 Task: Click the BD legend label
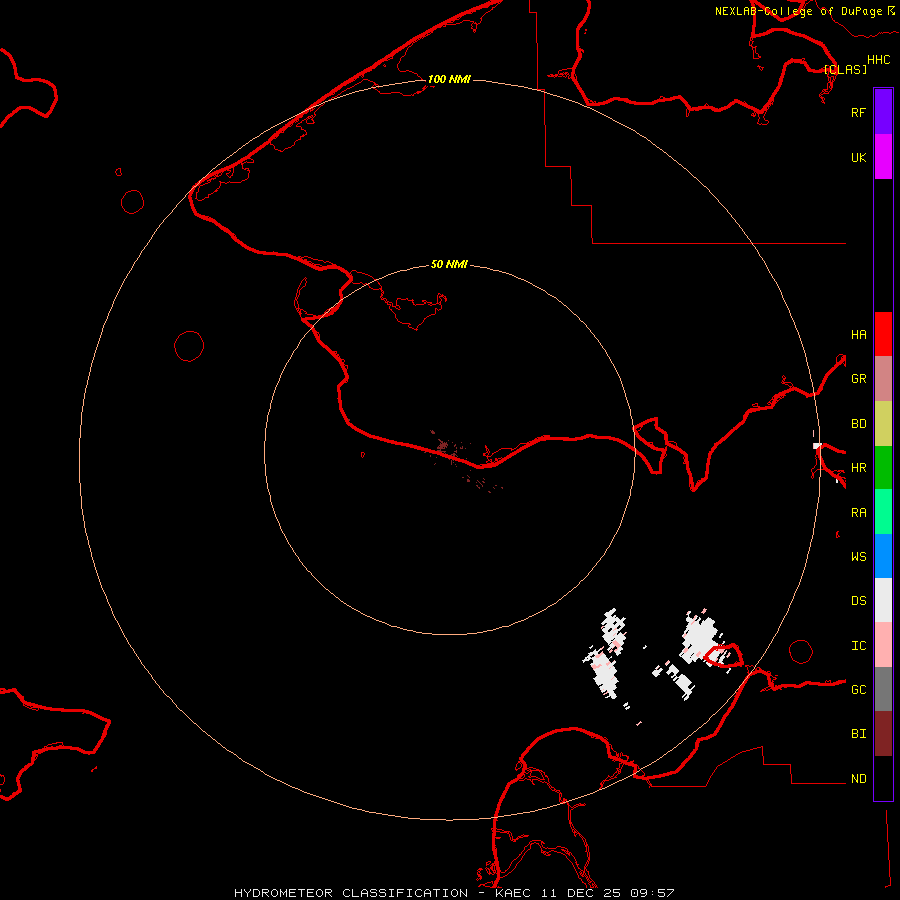(x=858, y=424)
